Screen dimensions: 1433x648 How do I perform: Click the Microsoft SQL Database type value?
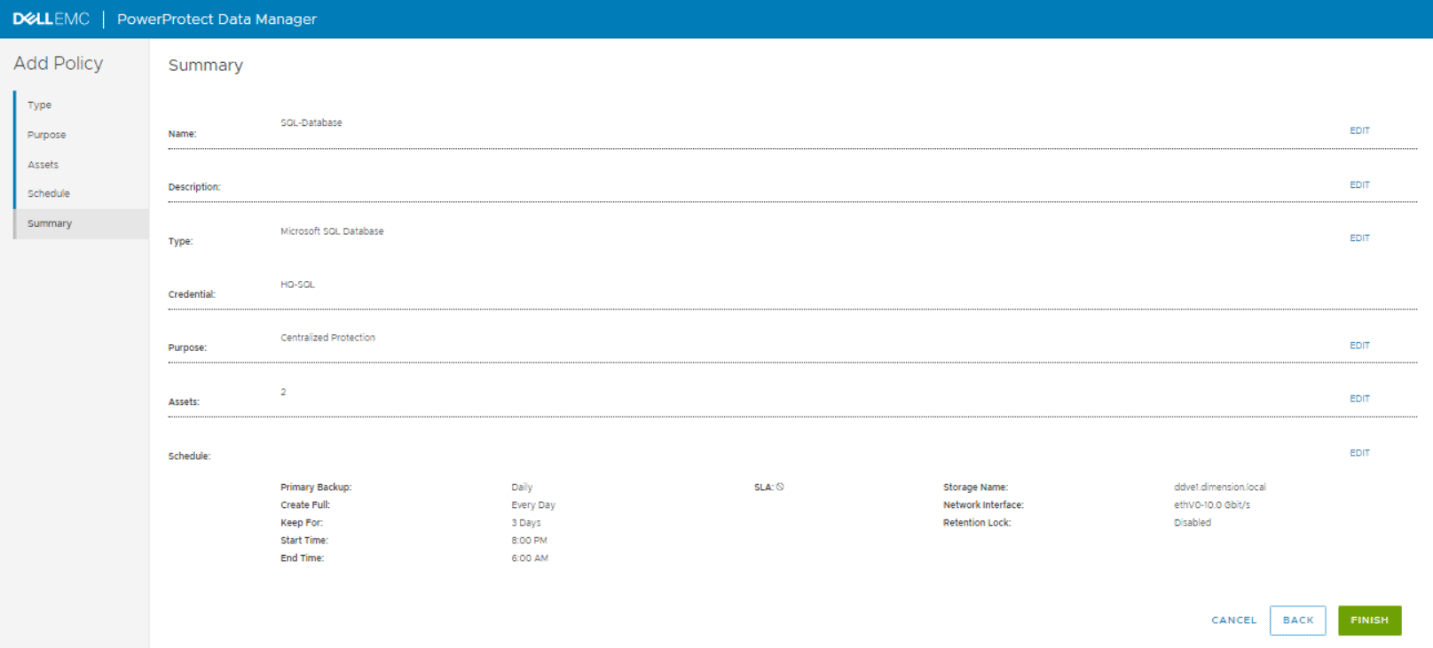332,231
